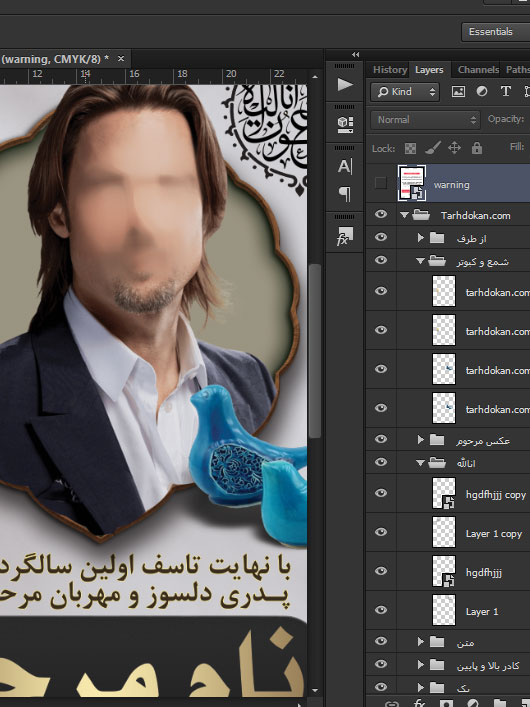Close the warning document tab
Image resolution: width=530 pixels, height=707 pixels.
(x=121, y=59)
